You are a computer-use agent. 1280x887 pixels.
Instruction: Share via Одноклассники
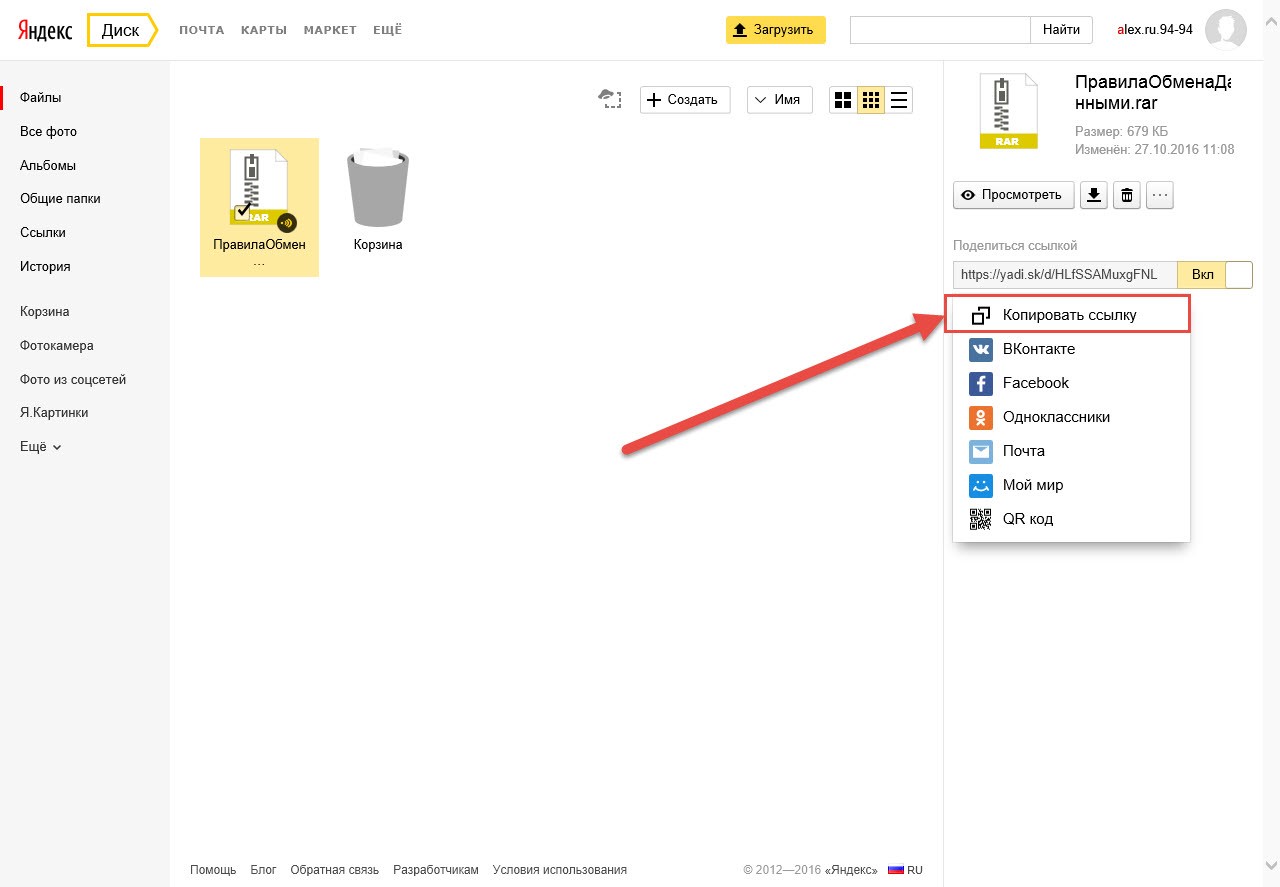pos(1071,417)
